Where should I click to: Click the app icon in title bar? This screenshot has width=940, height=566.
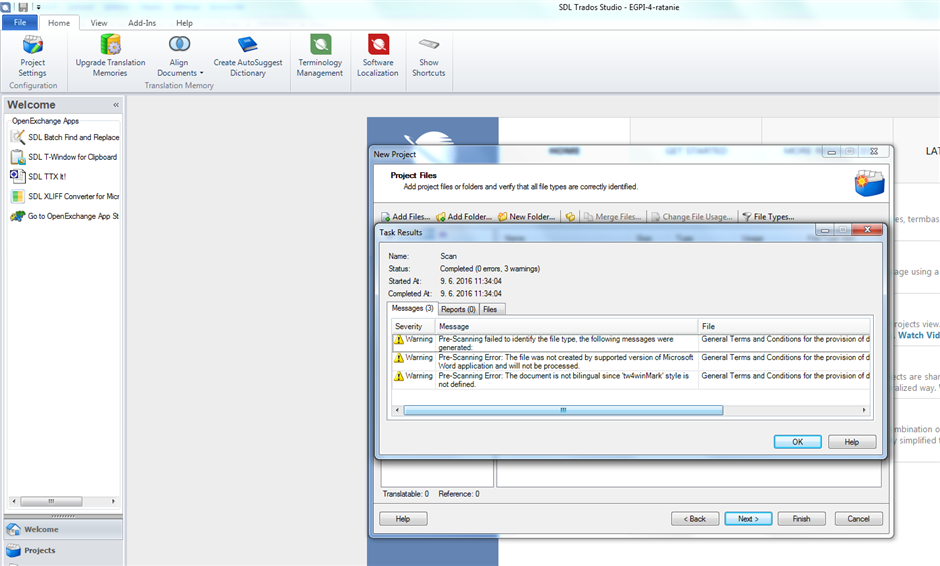6,7
